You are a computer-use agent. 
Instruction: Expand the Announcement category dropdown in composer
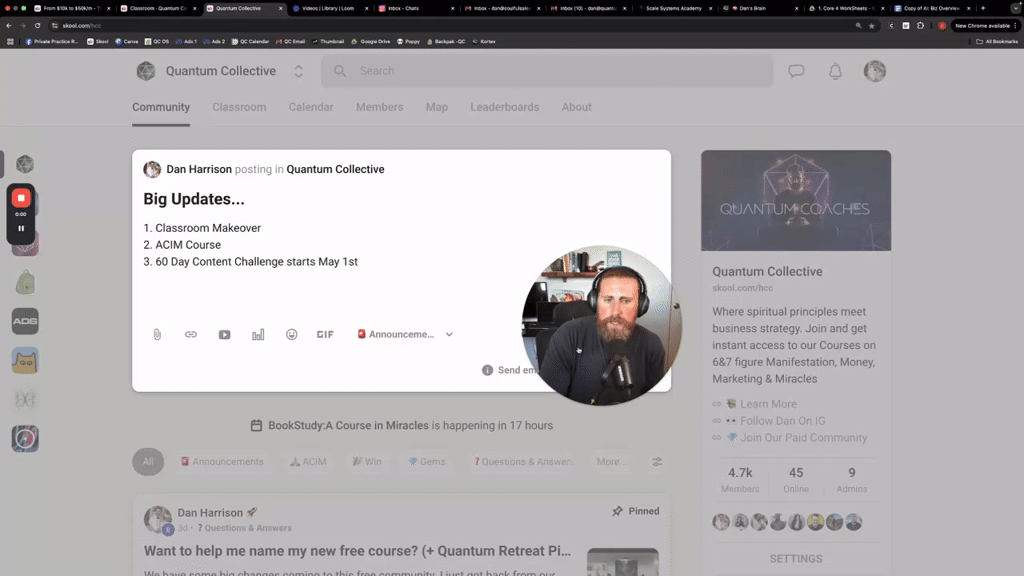[449, 334]
